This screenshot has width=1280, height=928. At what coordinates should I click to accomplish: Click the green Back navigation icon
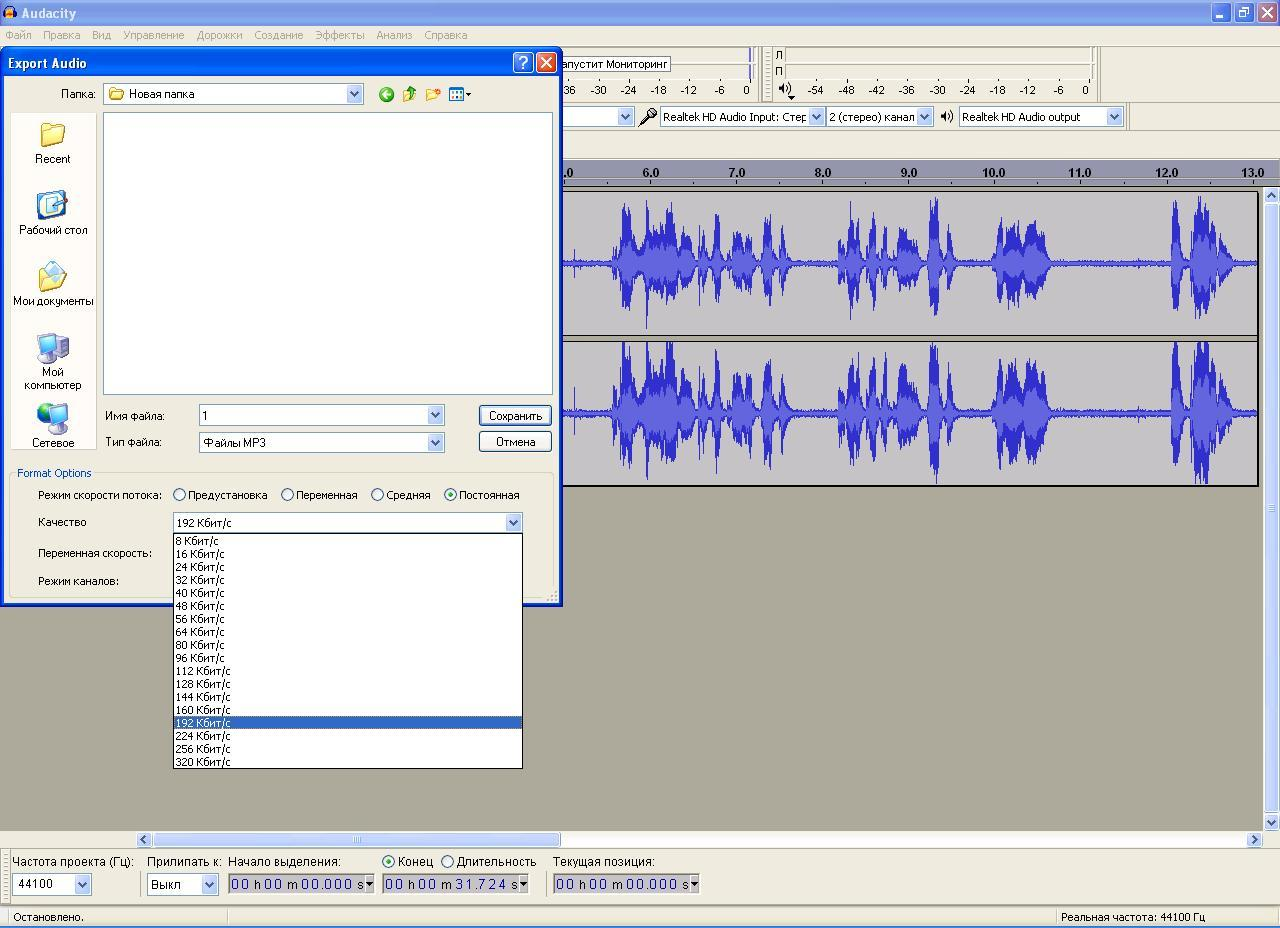(x=386, y=94)
